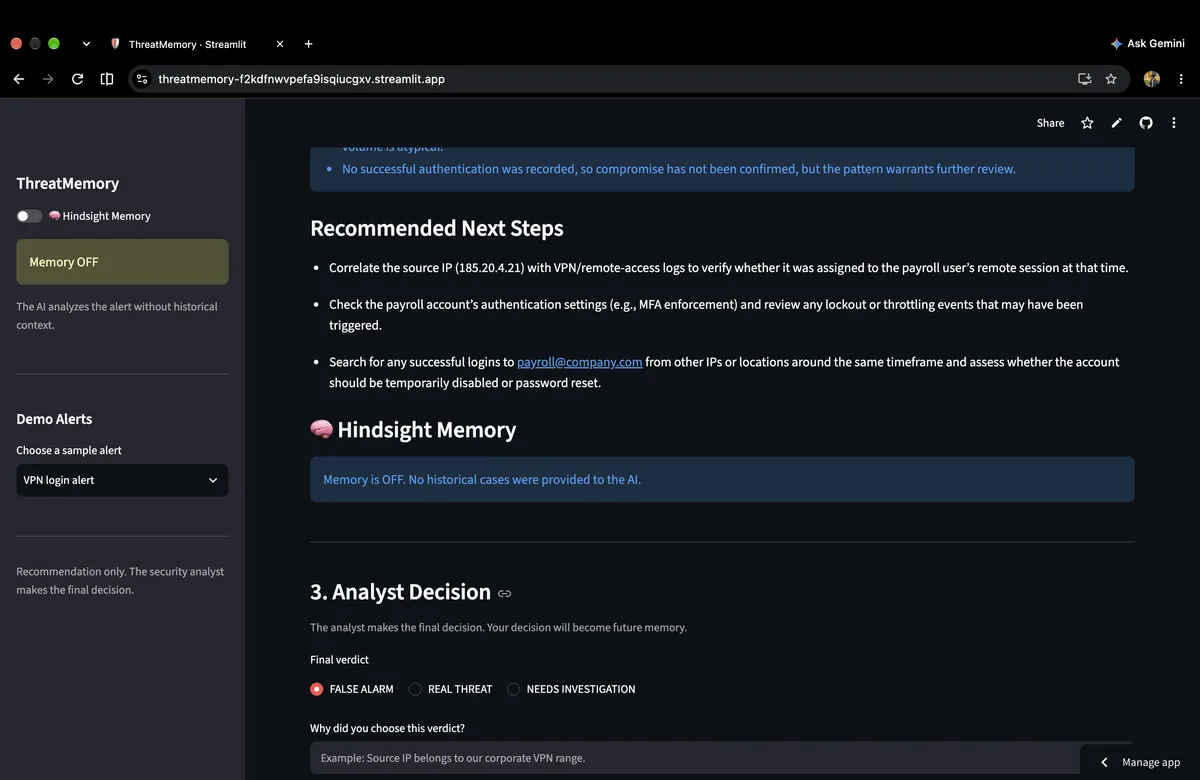The width and height of the screenshot is (1200, 780).
Task: Click the 'Check the payroll account's' bullet
Action: click(x=706, y=314)
